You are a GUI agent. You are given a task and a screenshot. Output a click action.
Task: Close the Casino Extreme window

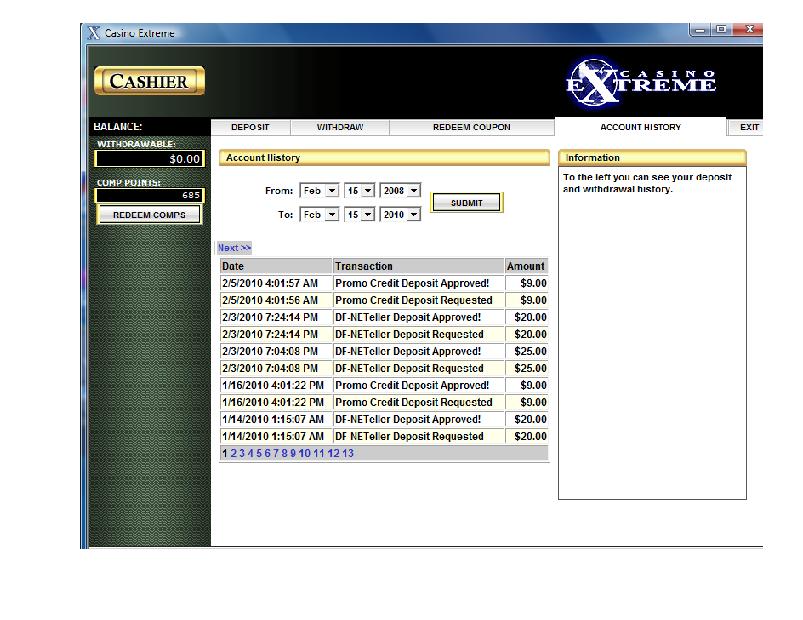[749, 30]
